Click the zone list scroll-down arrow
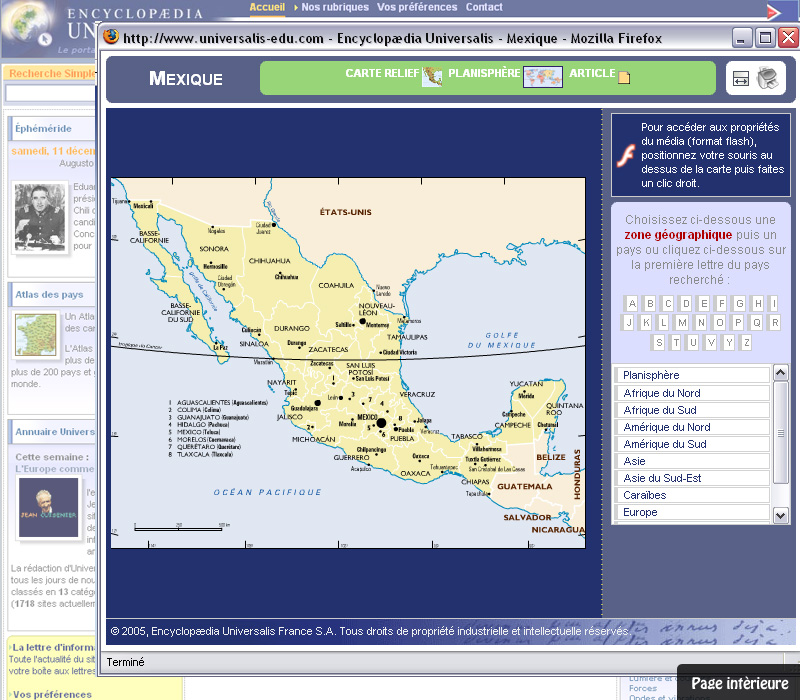 click(781, 515)
